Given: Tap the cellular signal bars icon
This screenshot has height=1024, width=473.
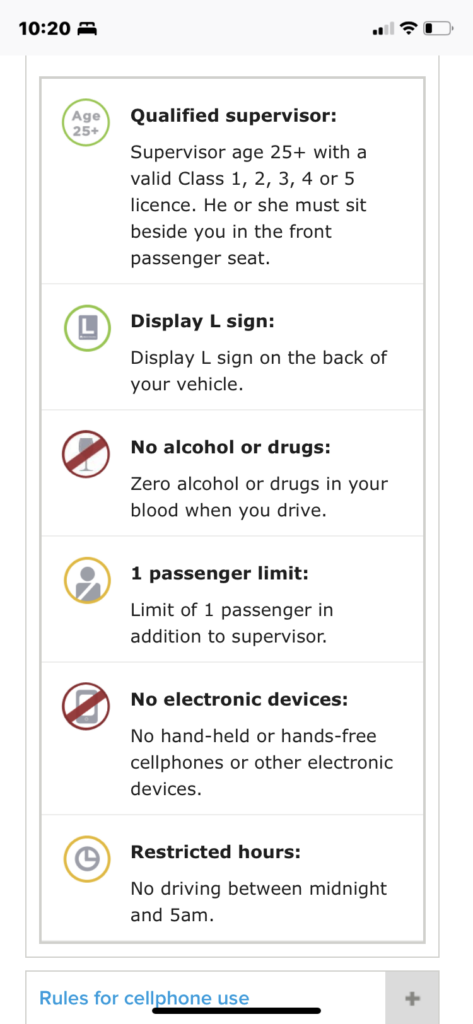Looking at the screenshot, I should [x=383, y=29].
